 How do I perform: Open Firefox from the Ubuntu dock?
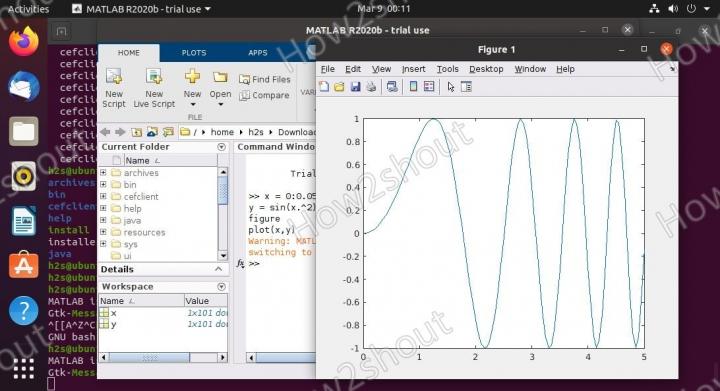click(23, 41)
